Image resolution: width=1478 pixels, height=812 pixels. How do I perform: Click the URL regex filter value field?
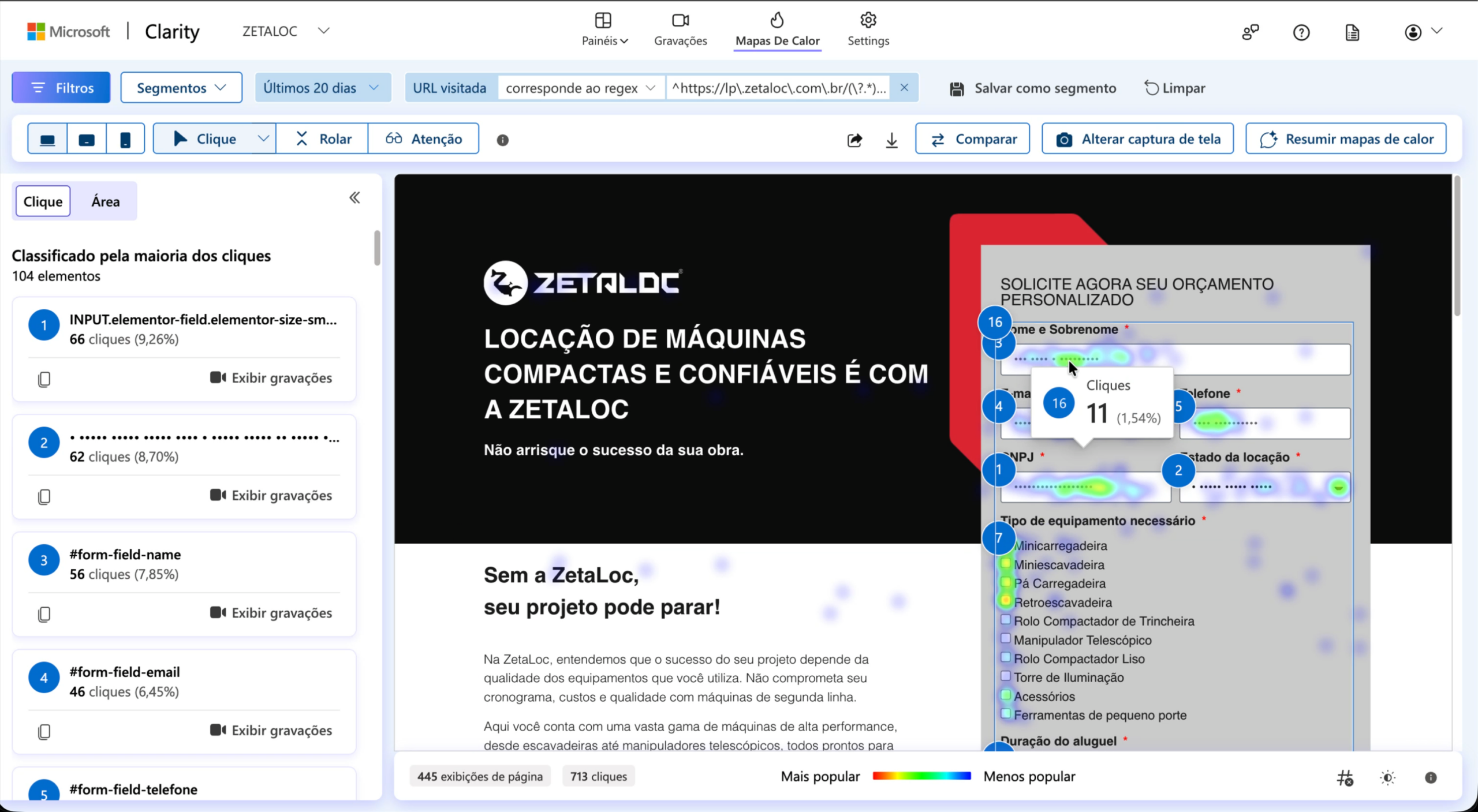(x=779, y=88)
